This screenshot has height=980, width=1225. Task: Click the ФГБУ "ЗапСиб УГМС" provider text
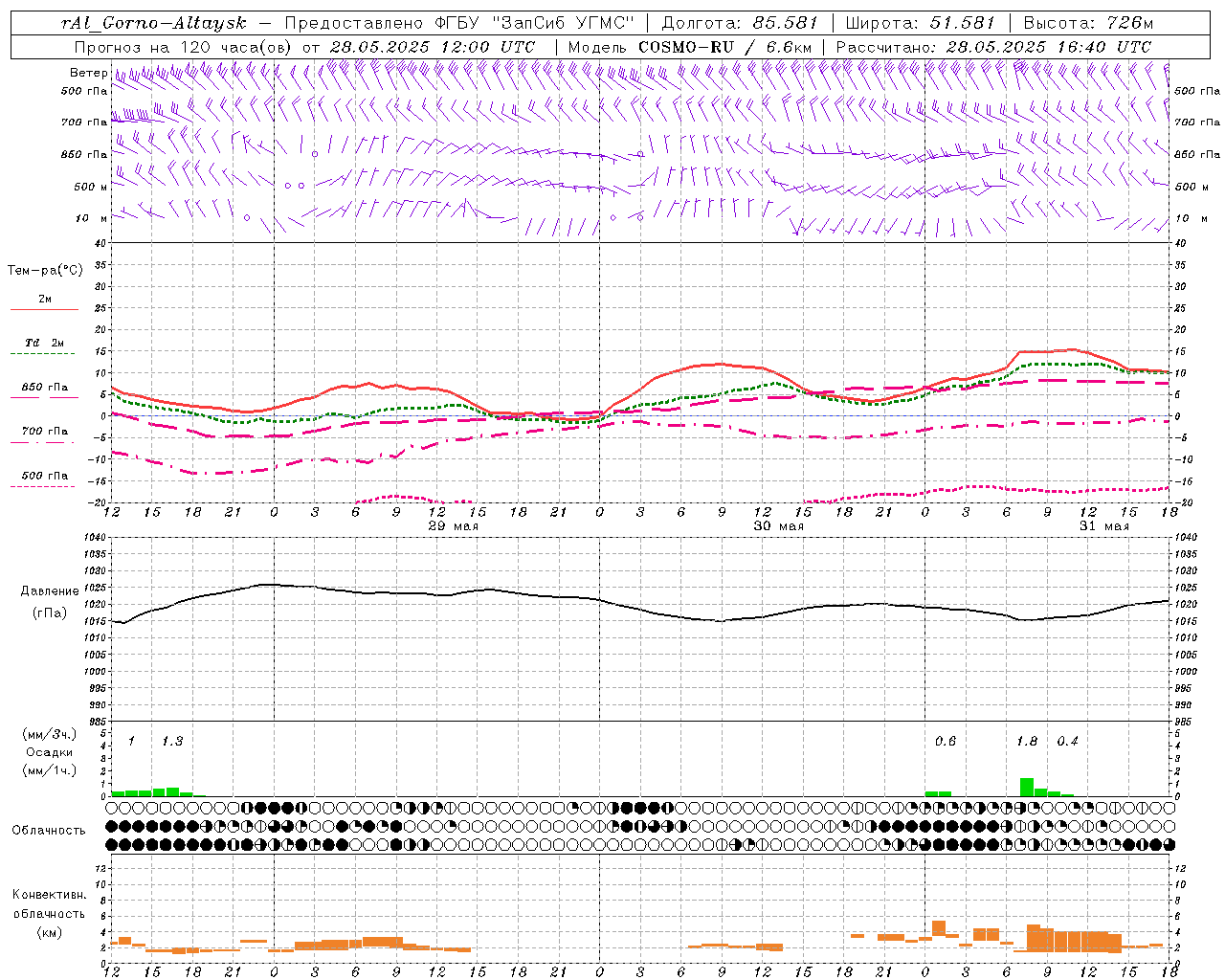pos(534,23)
